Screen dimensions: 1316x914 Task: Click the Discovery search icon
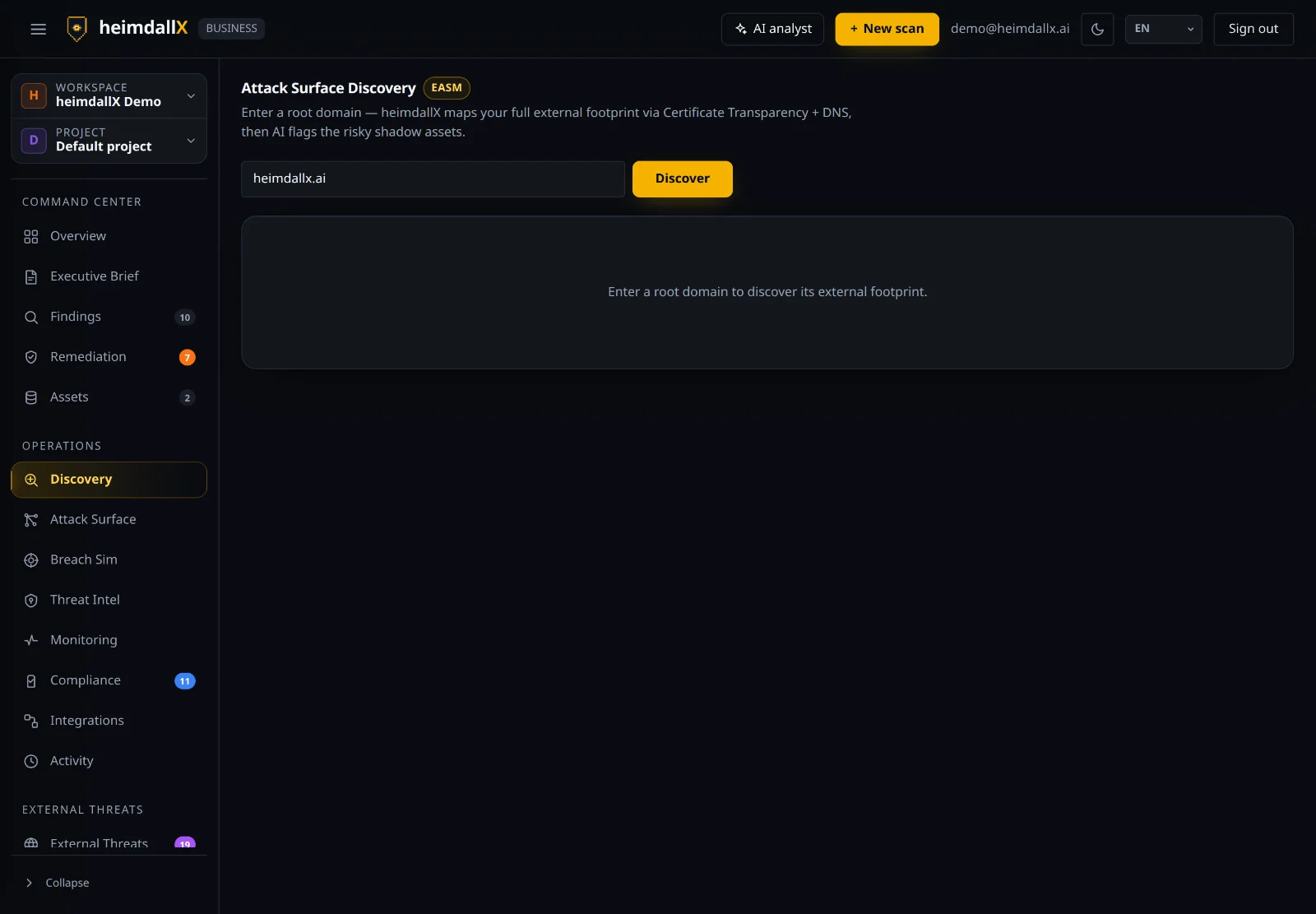31,480
